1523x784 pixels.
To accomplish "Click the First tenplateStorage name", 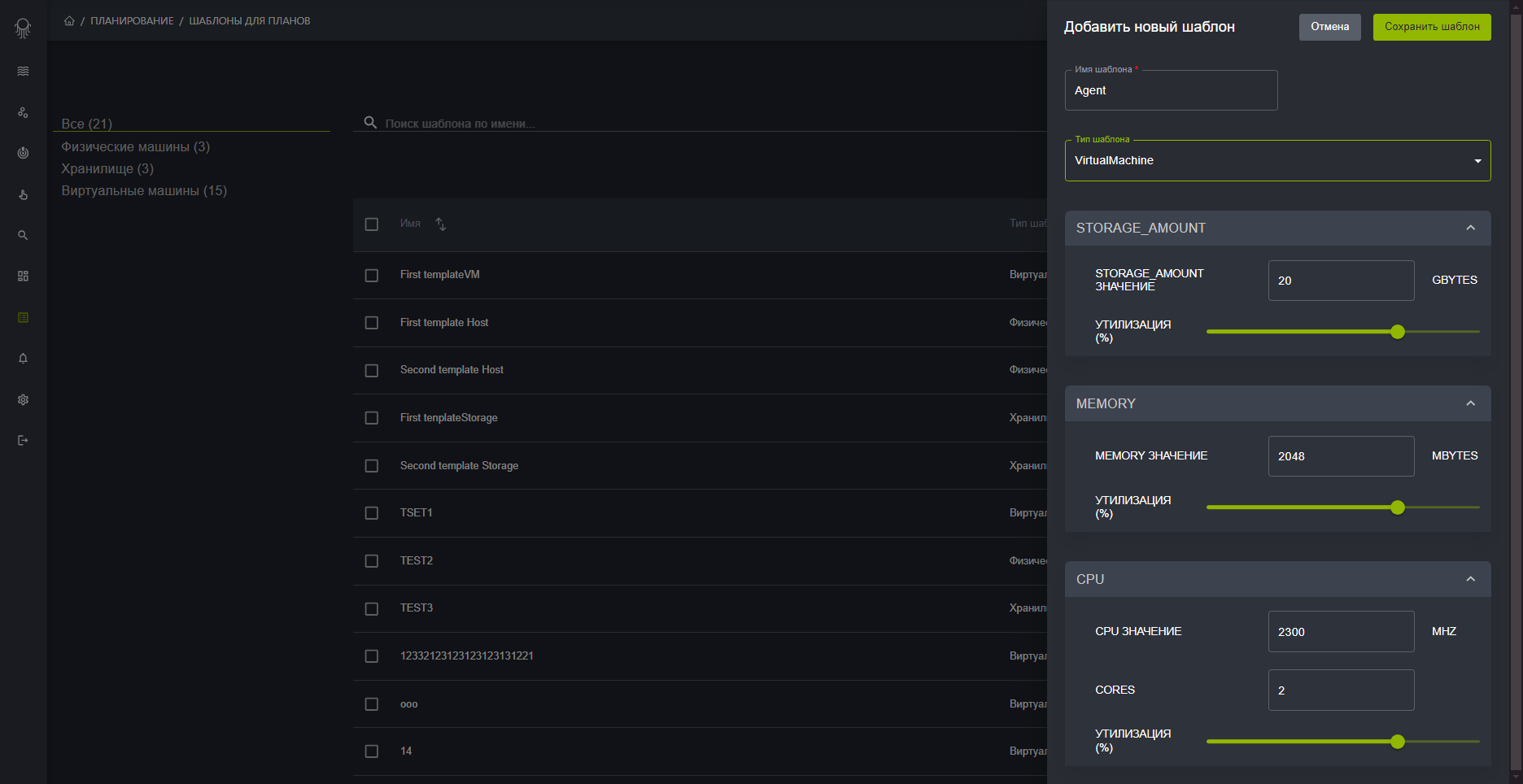I will [448, 418].
